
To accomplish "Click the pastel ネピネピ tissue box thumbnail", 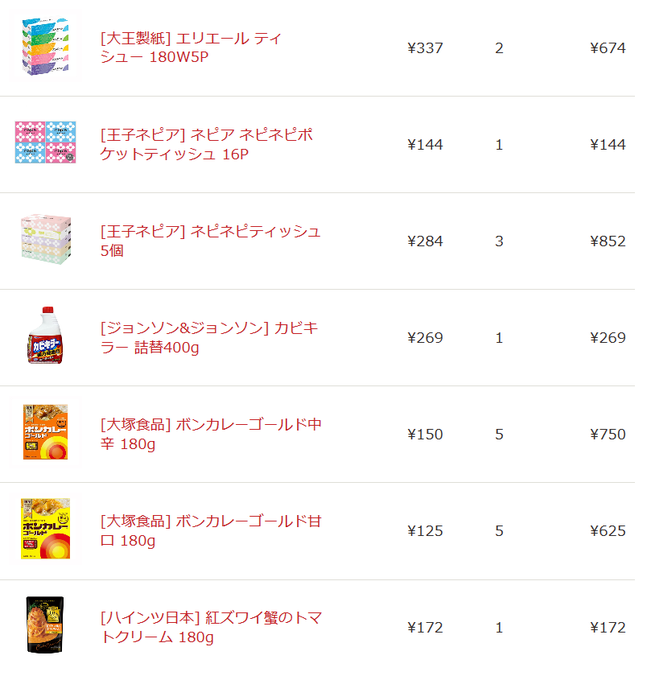I will pyautogui.click(x=46, y=239).
